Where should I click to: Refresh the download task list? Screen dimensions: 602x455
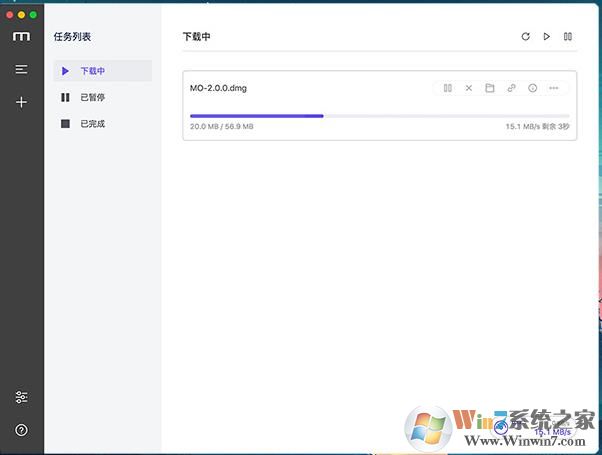[526, 37]
